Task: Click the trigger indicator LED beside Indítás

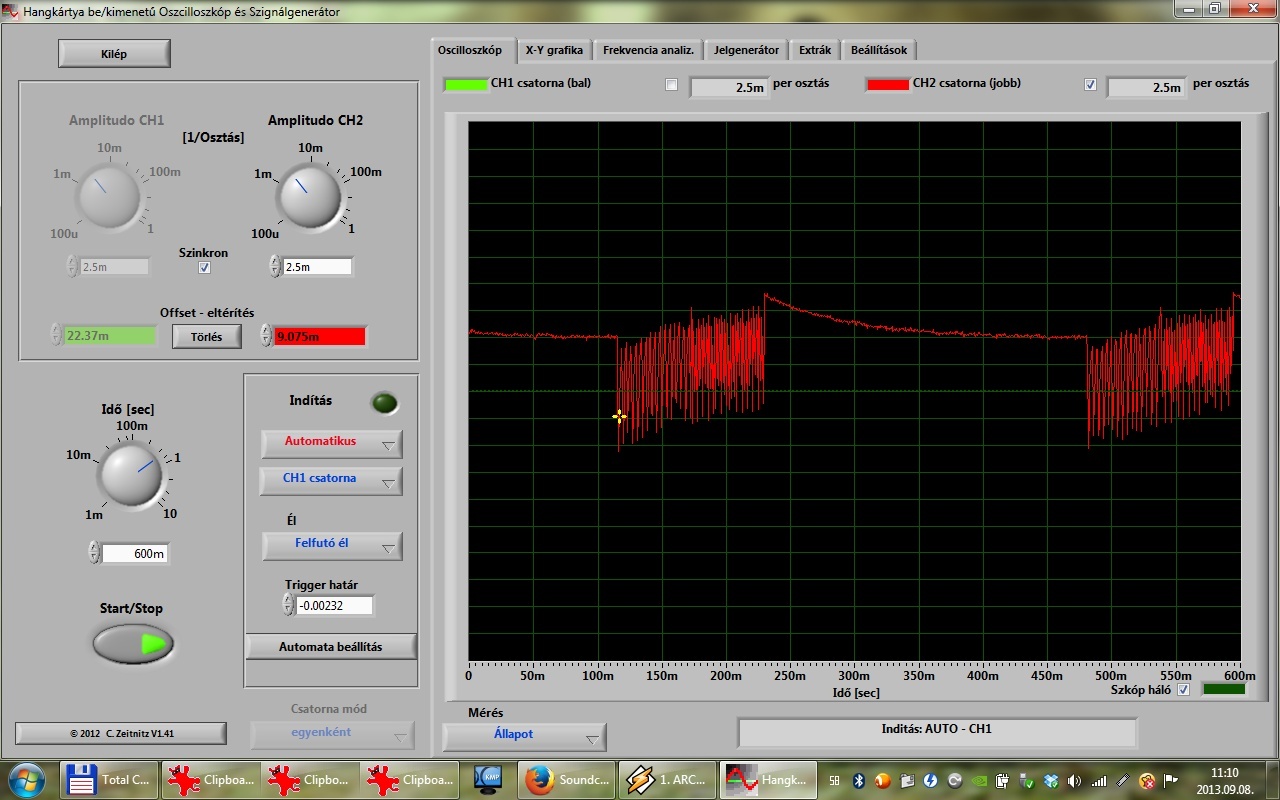Action: pyautogui.click(x=385, y=403)
